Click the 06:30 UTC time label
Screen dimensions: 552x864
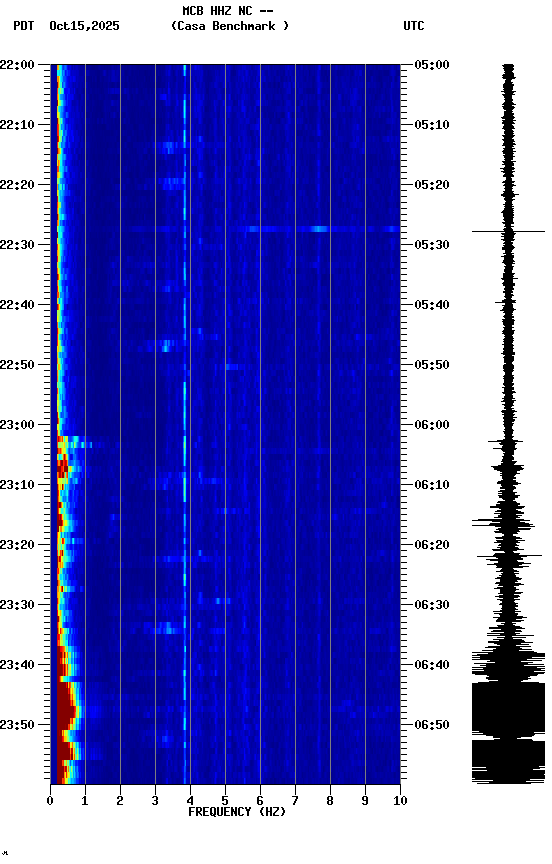[x=432, y=606]
